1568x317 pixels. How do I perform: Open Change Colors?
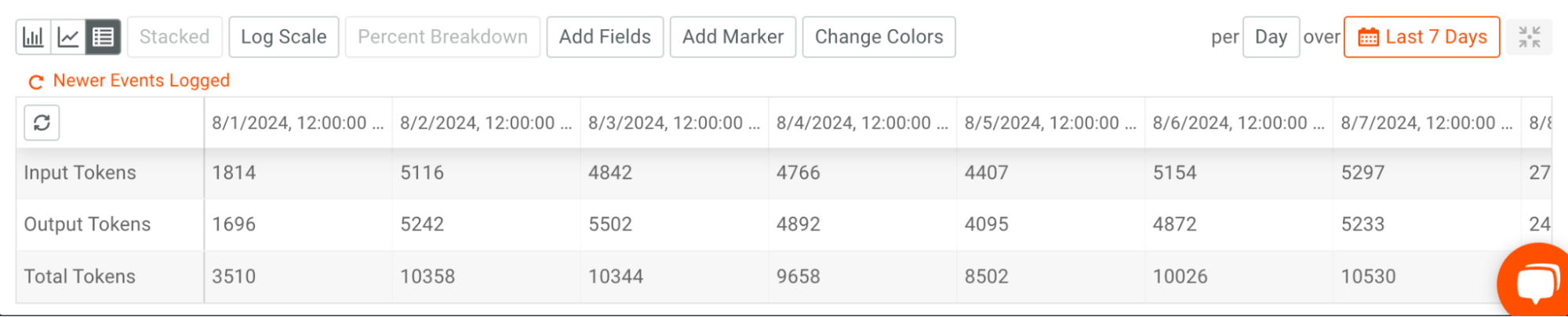(879, 37)
